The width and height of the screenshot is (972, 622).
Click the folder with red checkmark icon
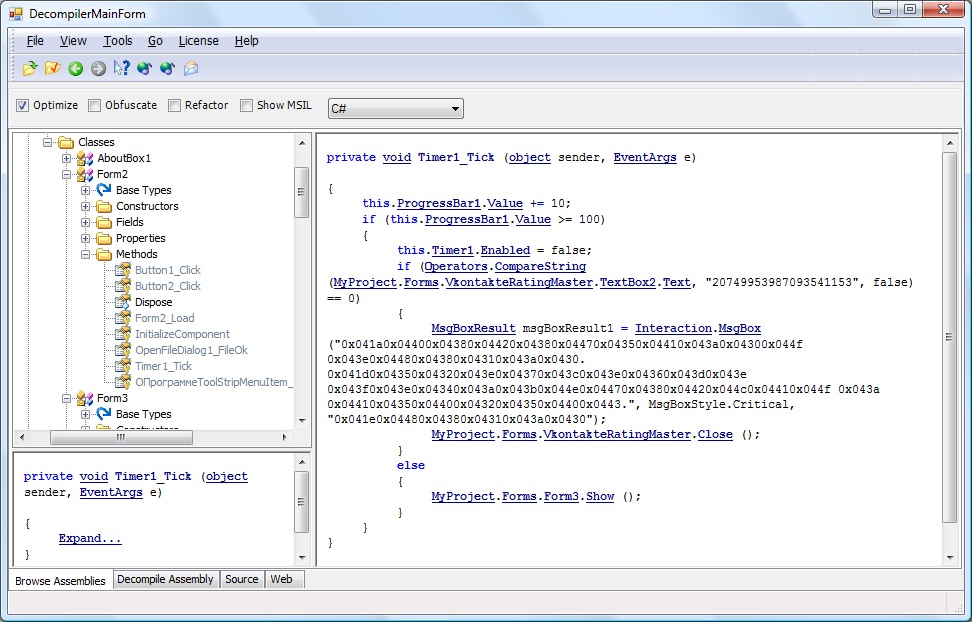53,68
